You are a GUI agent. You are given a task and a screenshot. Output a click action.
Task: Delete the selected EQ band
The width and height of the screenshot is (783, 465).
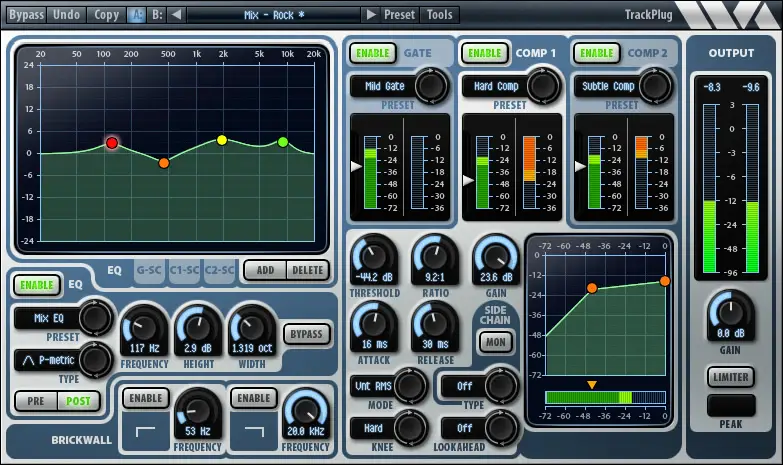point(308,270)
